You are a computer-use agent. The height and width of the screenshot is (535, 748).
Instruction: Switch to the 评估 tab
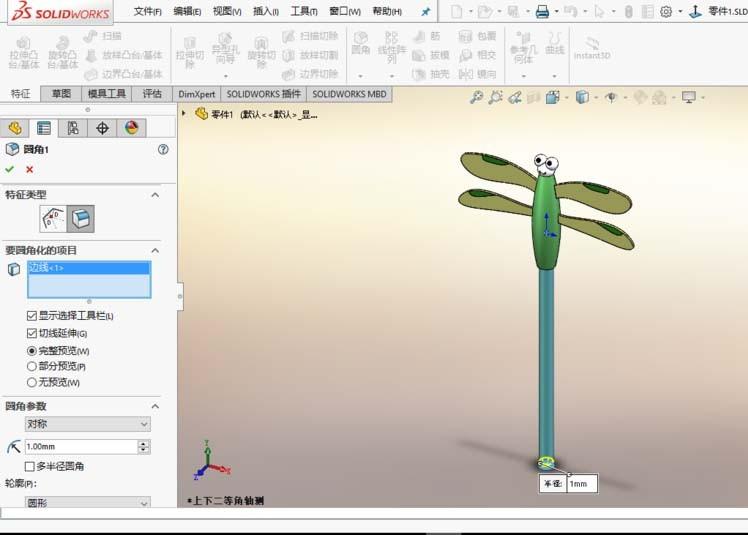[152, 94]
